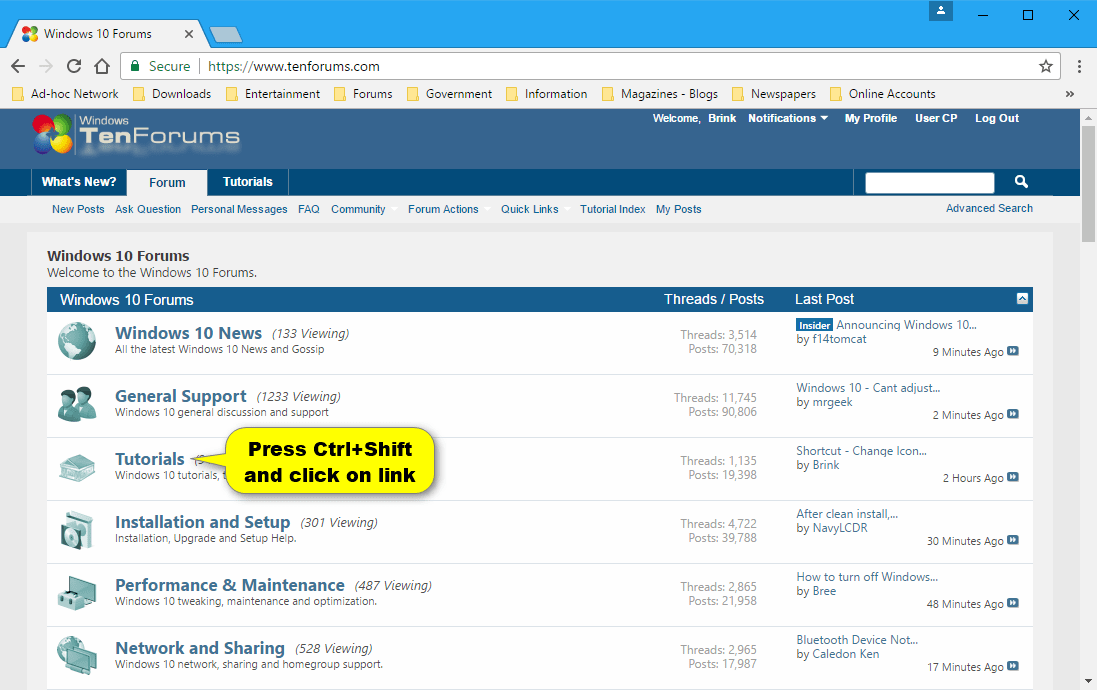Open the Installation and Setup forum icon
The image size is (1097, 690).
pyautogui.click(x=77, y=530)
